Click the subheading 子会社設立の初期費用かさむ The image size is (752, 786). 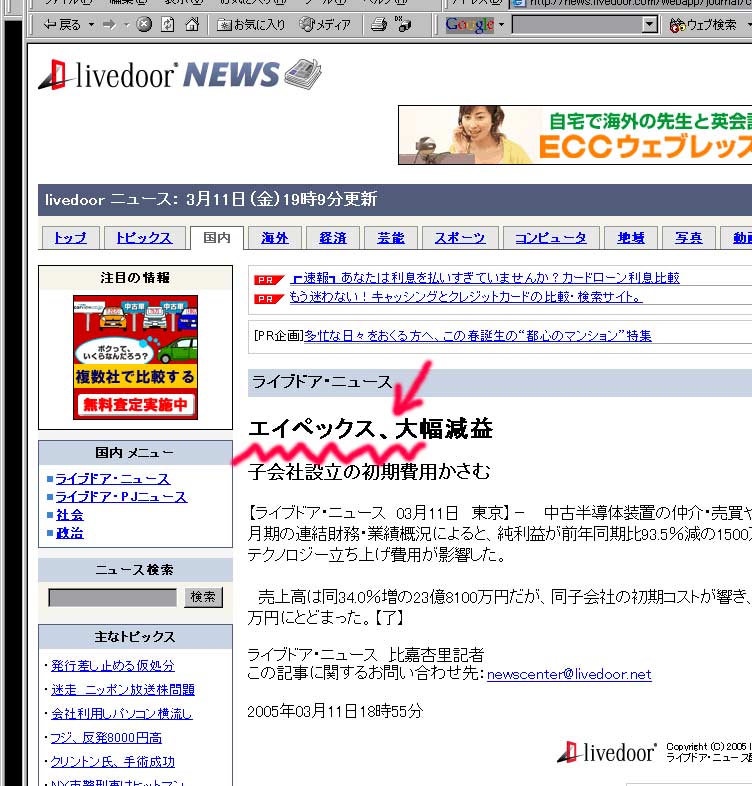369,471
